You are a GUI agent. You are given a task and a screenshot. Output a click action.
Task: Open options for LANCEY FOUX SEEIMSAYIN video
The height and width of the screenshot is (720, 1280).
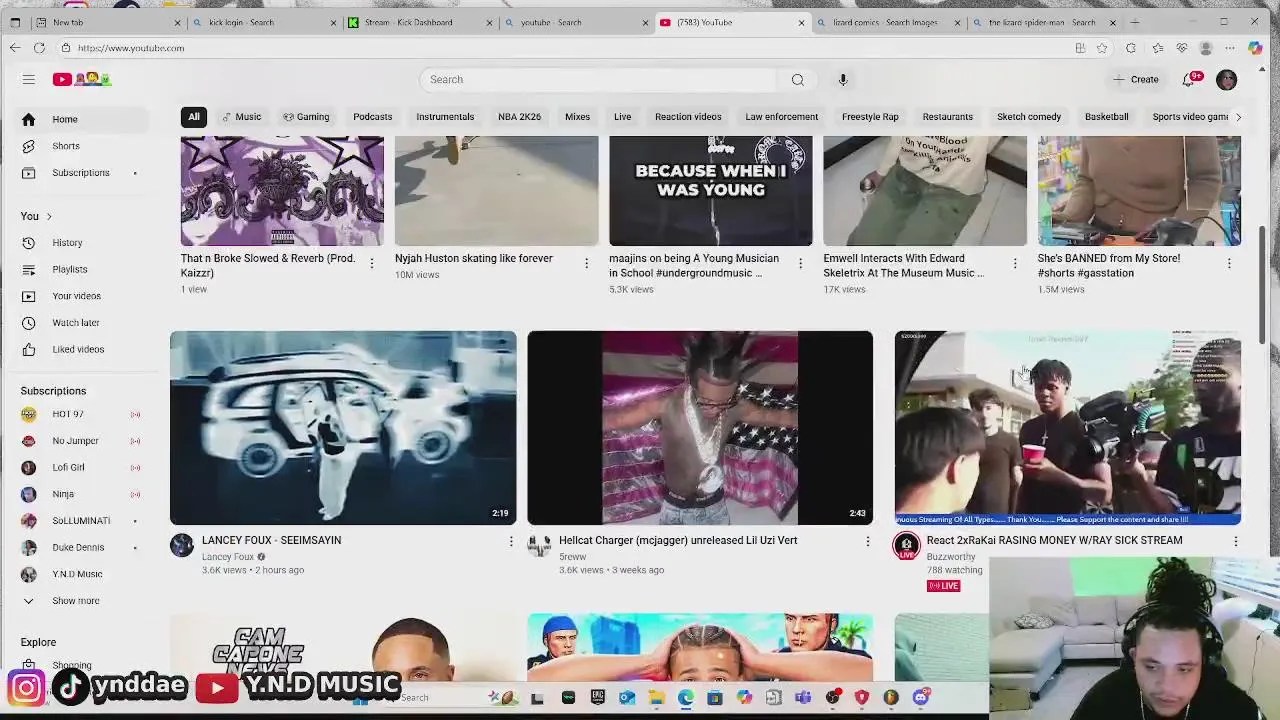pyautogui.click(x=510, y=541)
